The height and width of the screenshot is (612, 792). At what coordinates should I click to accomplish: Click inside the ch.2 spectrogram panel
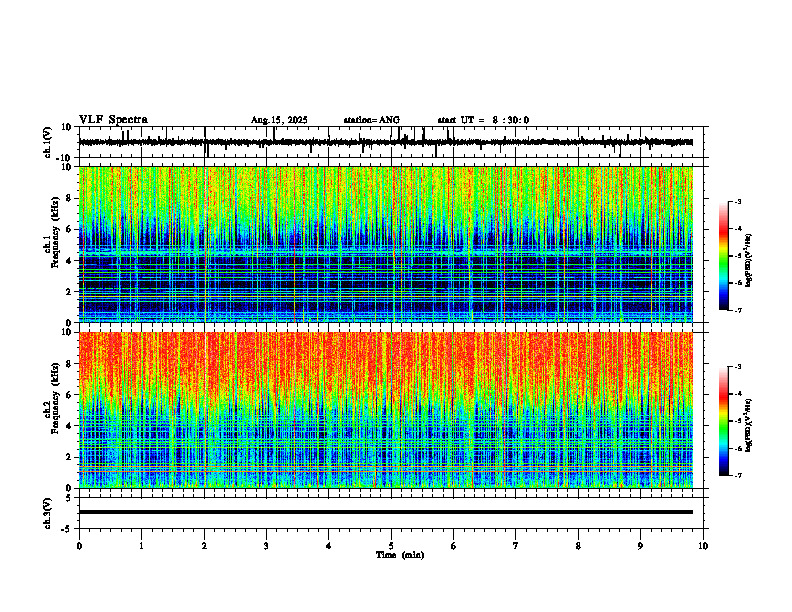[x=386, y=410]
